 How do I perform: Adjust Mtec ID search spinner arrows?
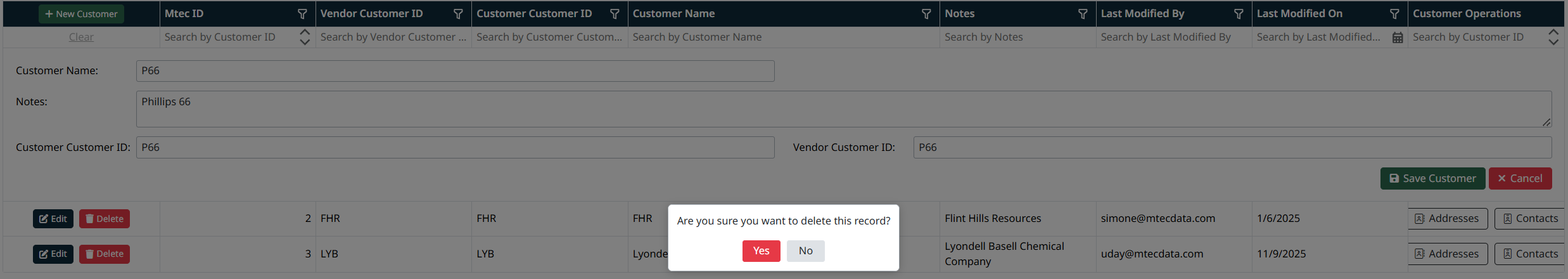[x=305, y=37]
